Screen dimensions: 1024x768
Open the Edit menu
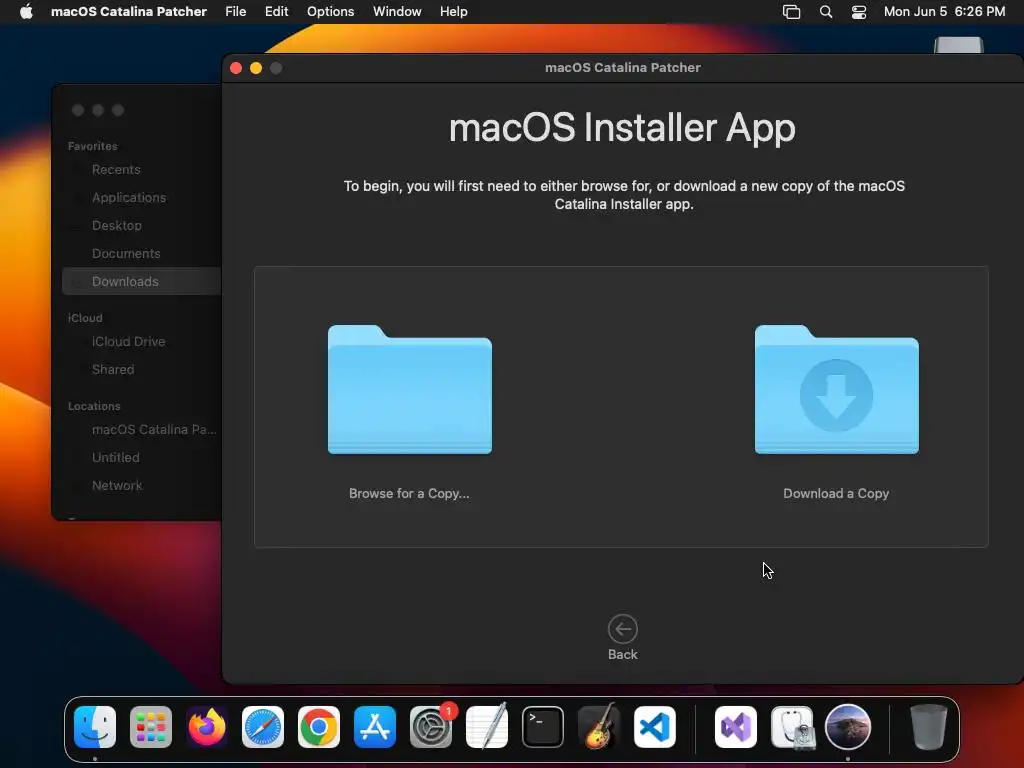tap(276, 12)
